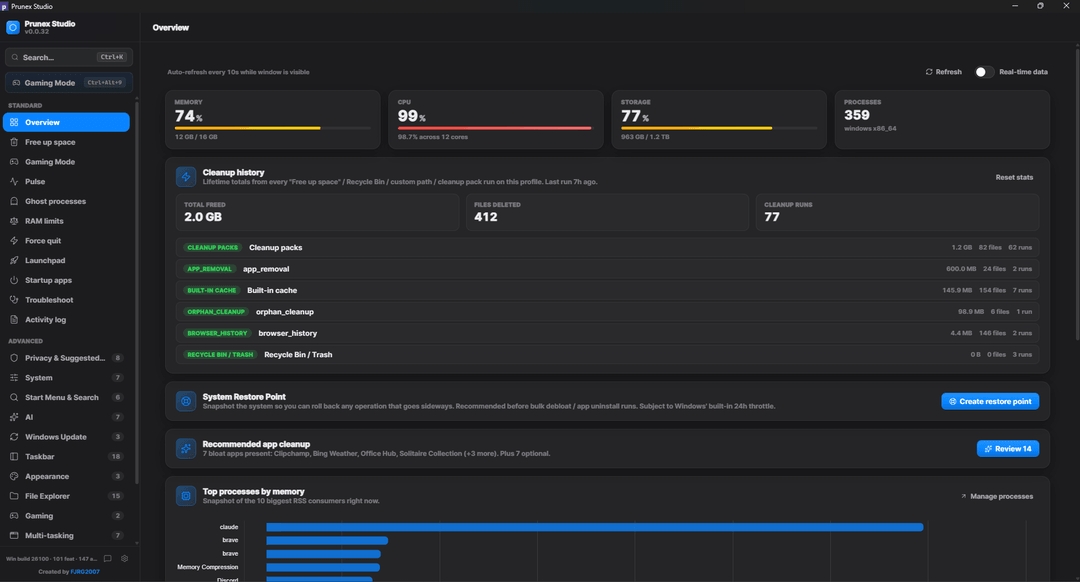
Task: Expand the Built-in cache row
Action: [608, 290]
